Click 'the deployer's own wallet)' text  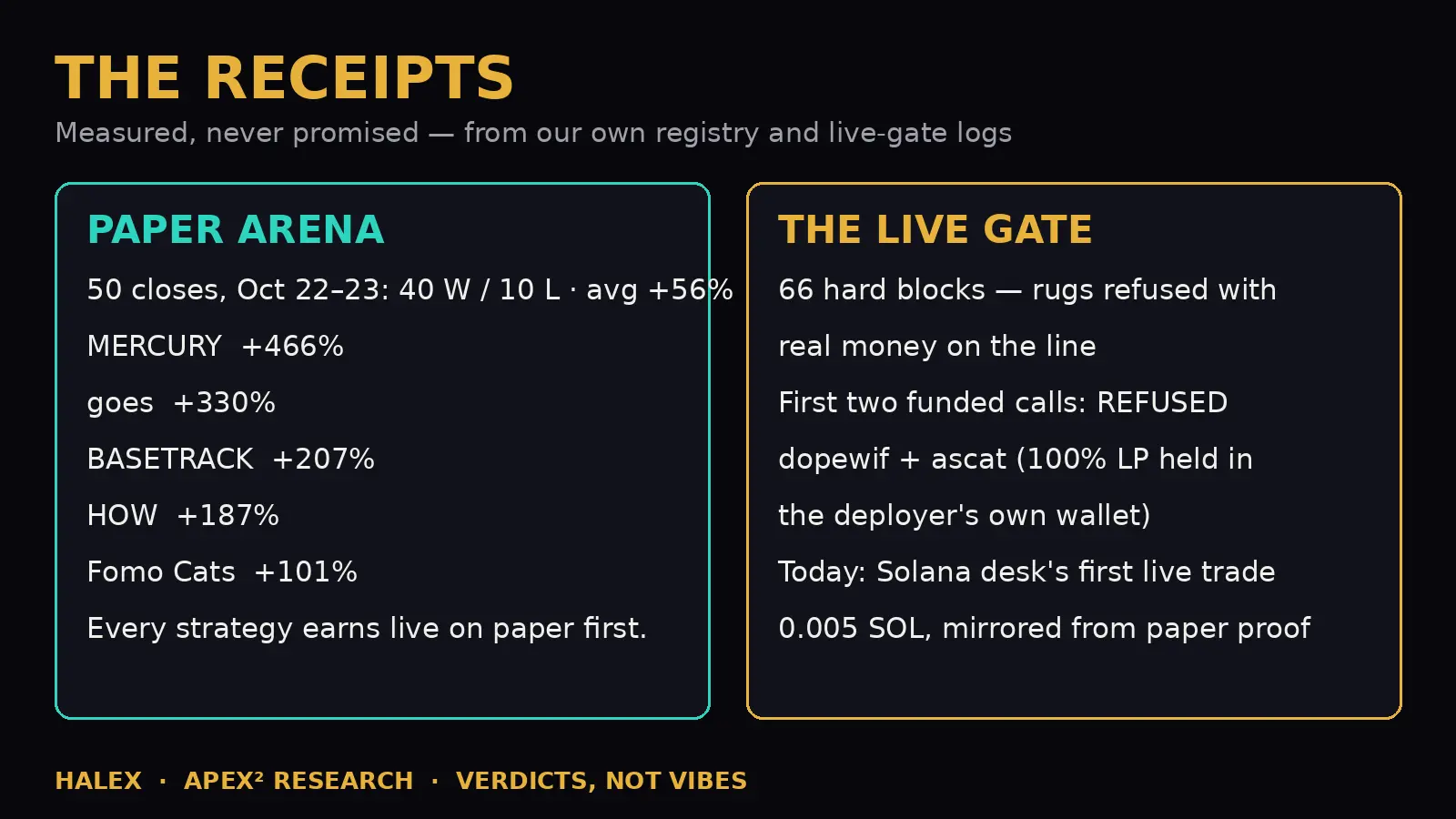pos(965,516)
